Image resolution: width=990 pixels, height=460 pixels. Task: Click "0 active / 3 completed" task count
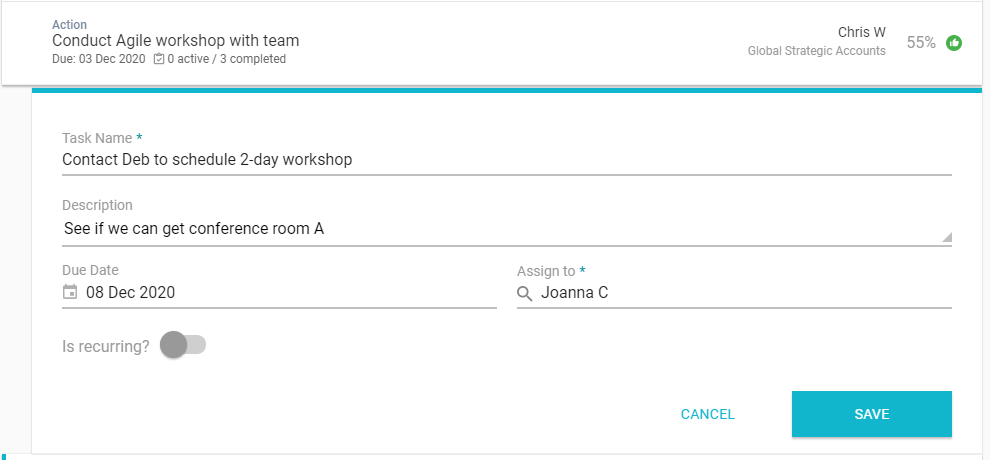pos(227,59)
